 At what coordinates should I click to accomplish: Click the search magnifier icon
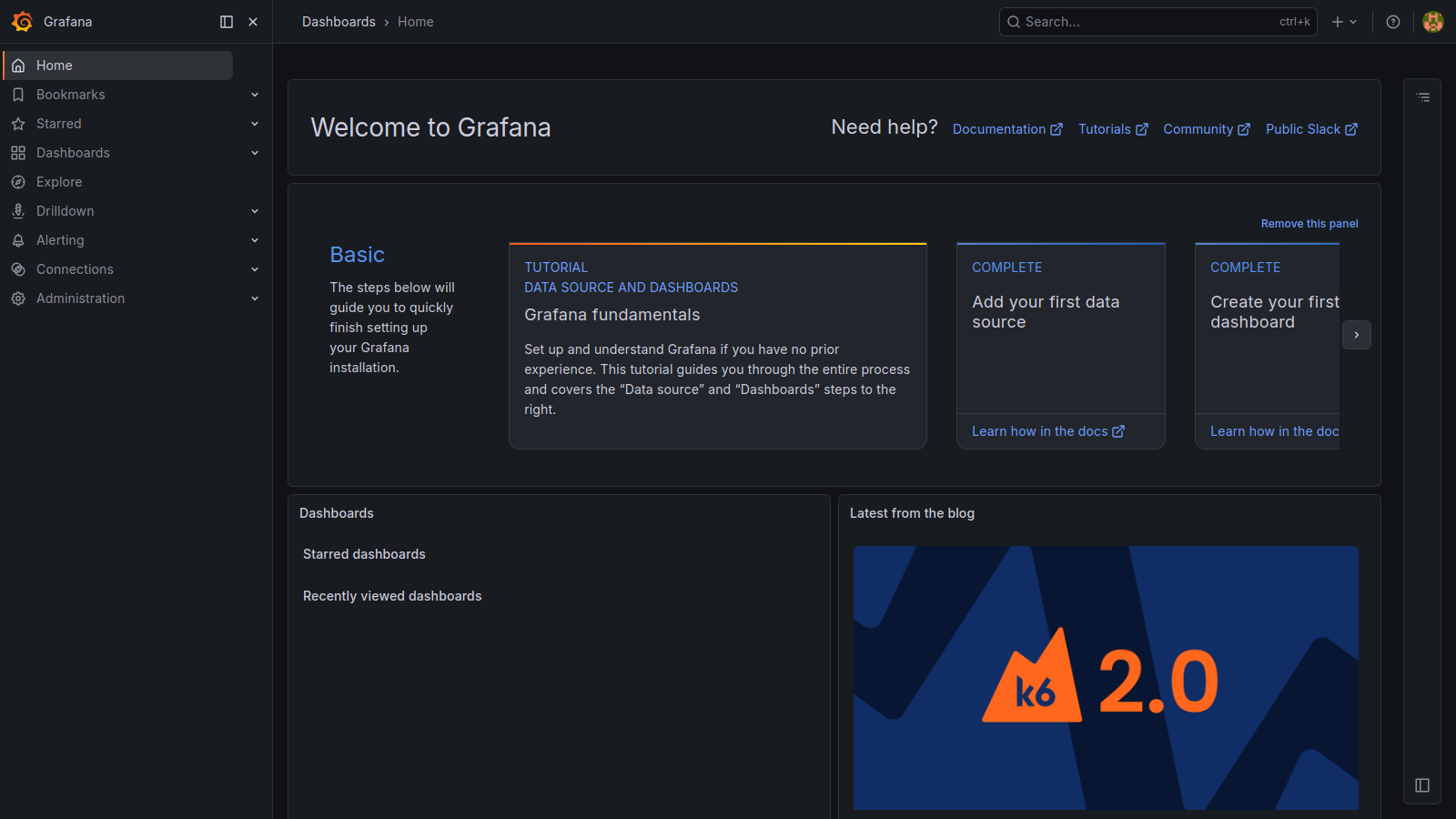(1013, 22)
